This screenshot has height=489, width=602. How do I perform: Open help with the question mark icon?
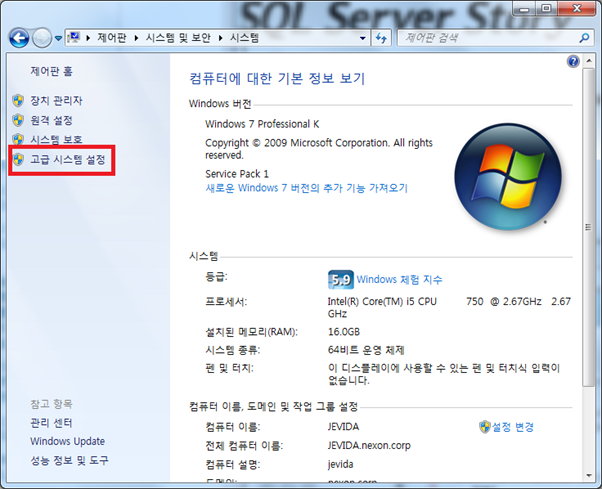pyautogui.click(x=573, y=61)
